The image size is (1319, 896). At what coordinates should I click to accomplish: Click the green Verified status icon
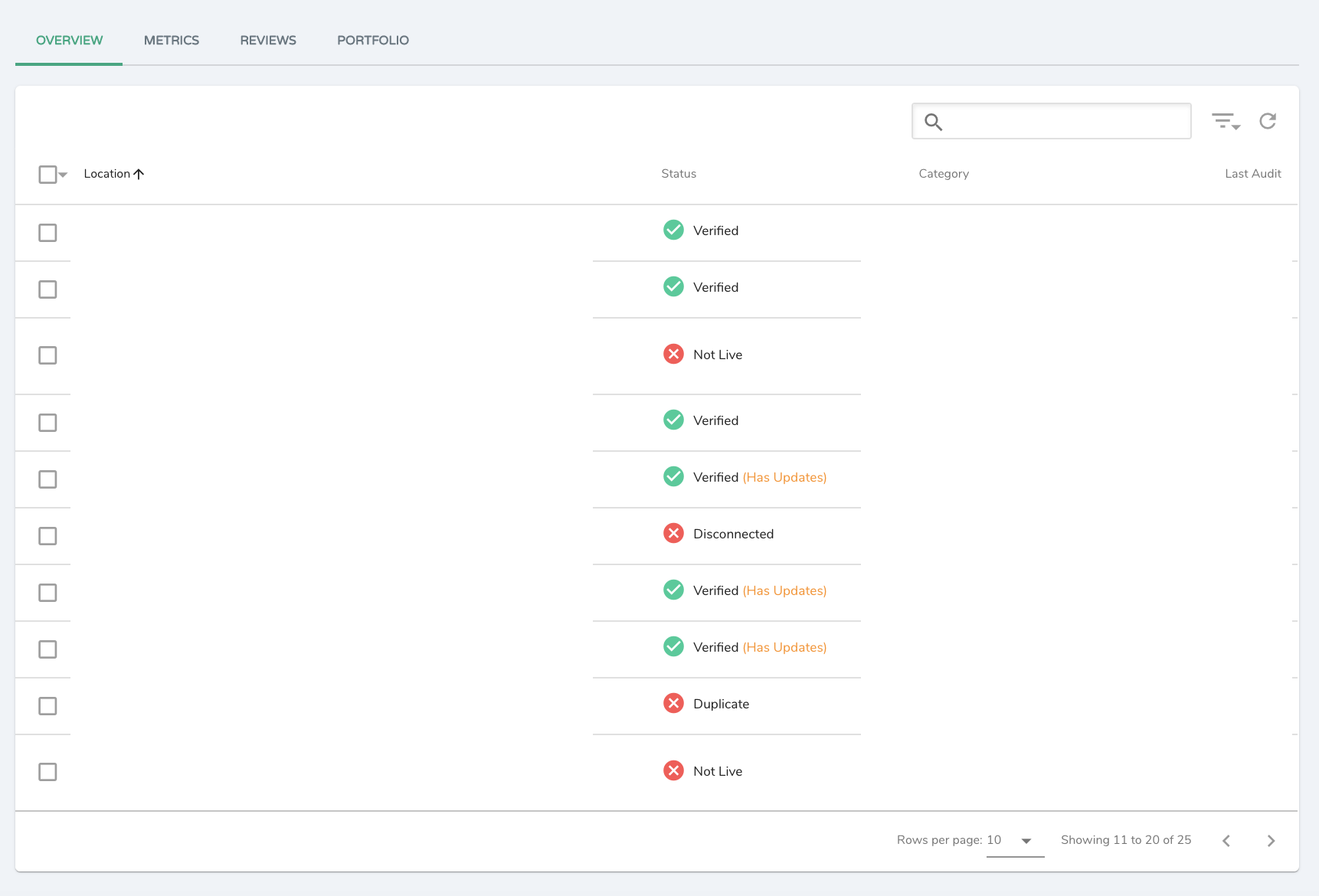pyautogui.click(x=673, y=230)
